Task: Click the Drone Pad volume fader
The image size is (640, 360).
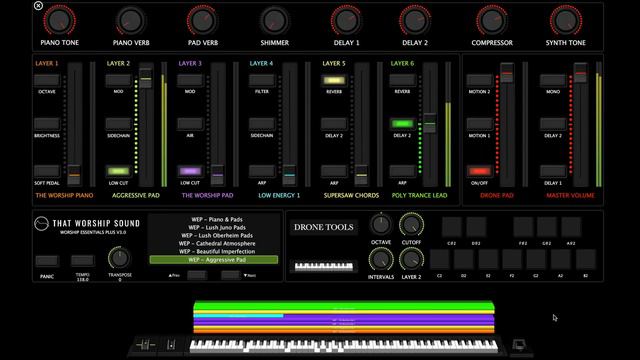Action: [507, 73]
